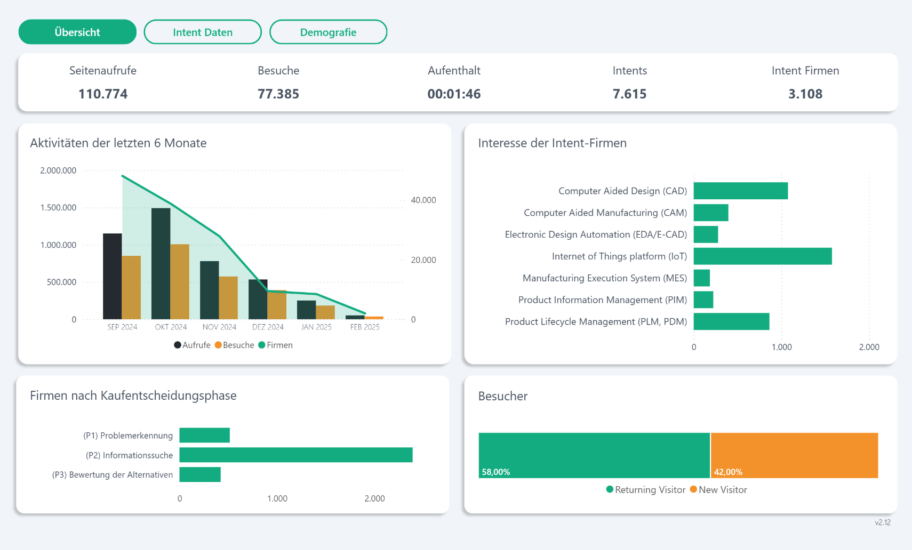Click the Aufenthalt 00:01:46 value
Viewport: 912px width, 550px height.
click(x=454, y=94)
